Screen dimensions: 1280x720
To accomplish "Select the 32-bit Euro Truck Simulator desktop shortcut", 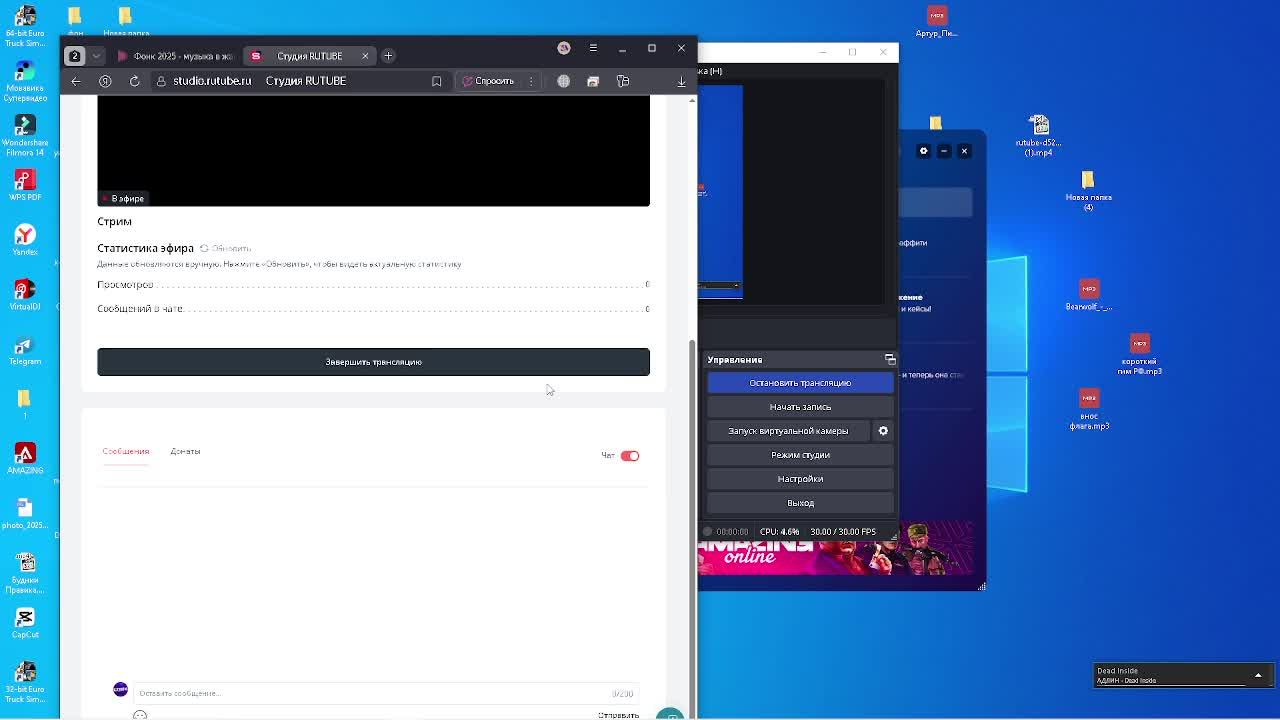I will [25, 682].
